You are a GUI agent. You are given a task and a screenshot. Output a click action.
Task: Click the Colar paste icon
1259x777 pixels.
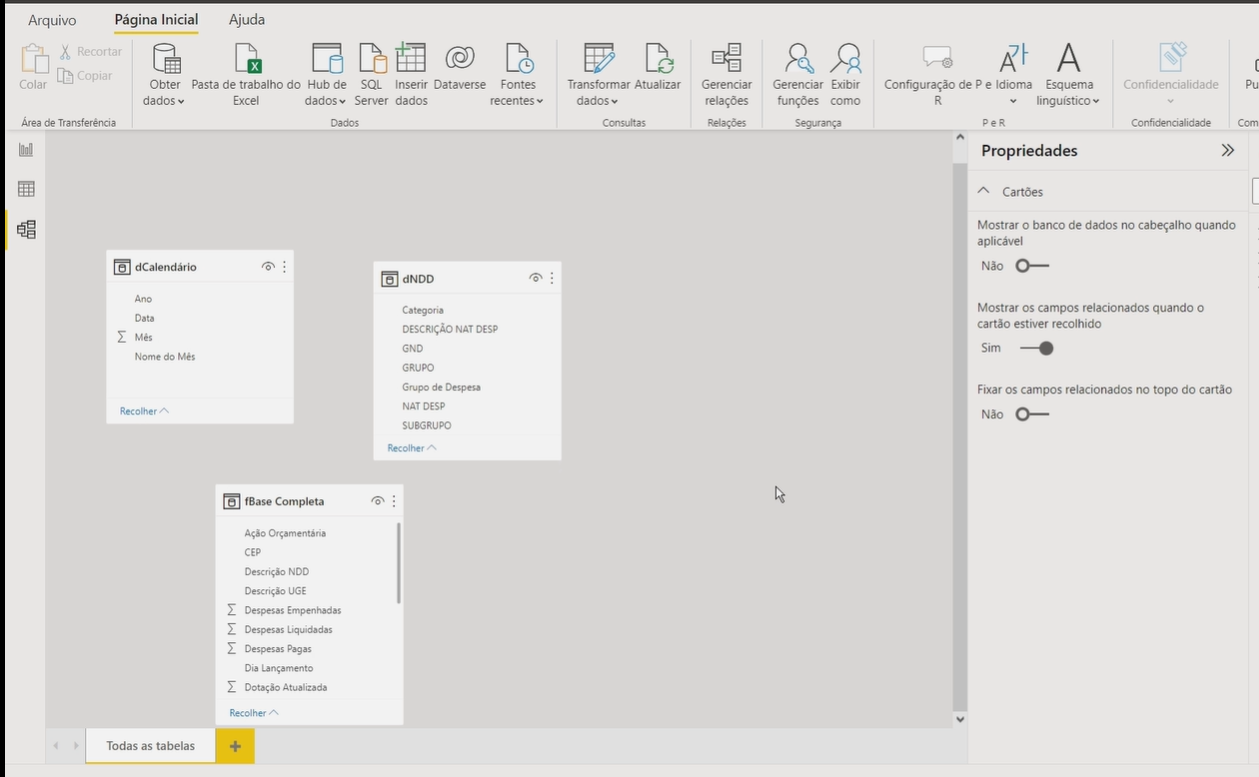pyautogui.click(x=33, y=58)
